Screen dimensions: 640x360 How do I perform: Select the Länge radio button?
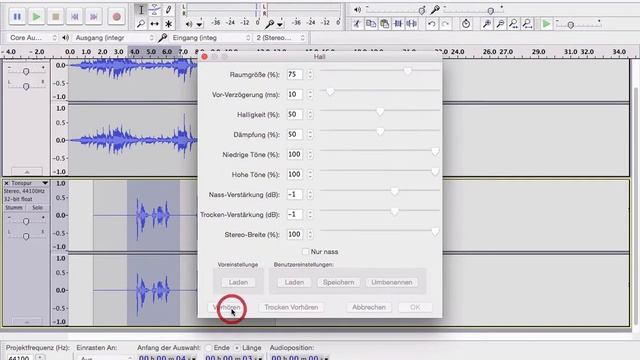pyautogui.click(x=237, y=348)
